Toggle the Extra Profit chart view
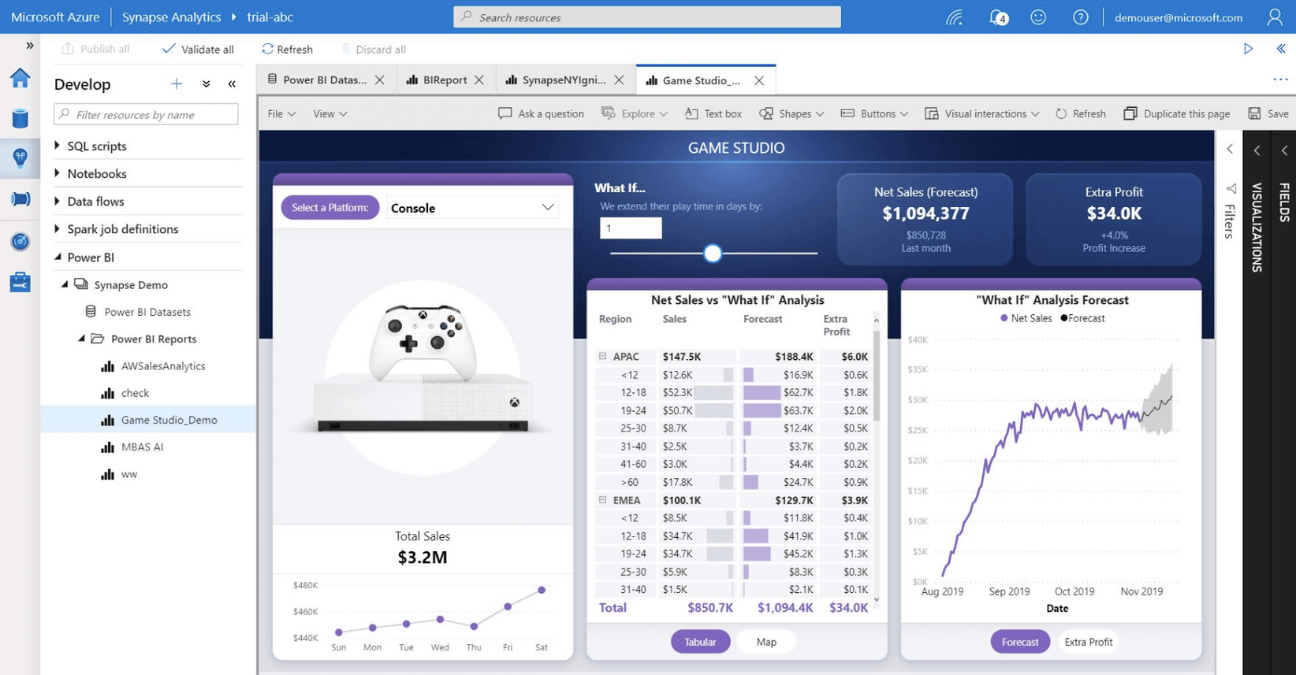The width and height of the screenshot is (1296, 675). (1088, 642)
